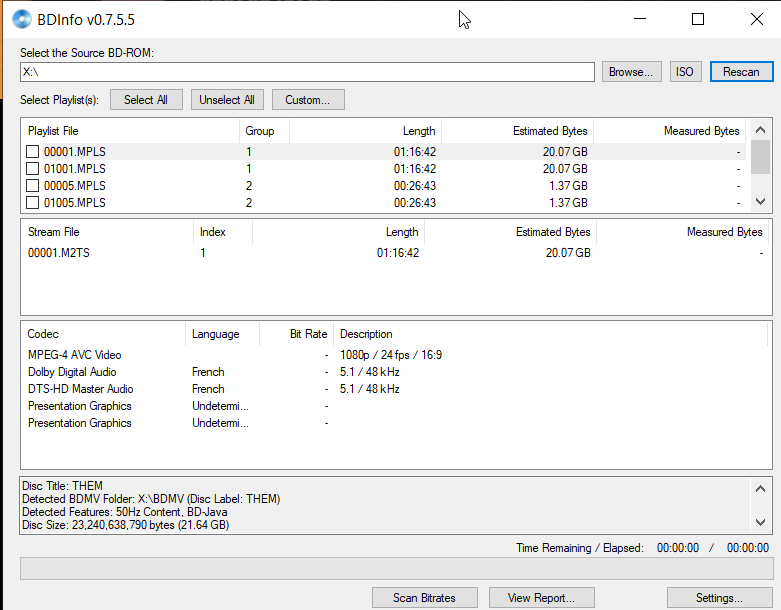Check the 01001.MPLS playlist checkbox

click(32, 168)
